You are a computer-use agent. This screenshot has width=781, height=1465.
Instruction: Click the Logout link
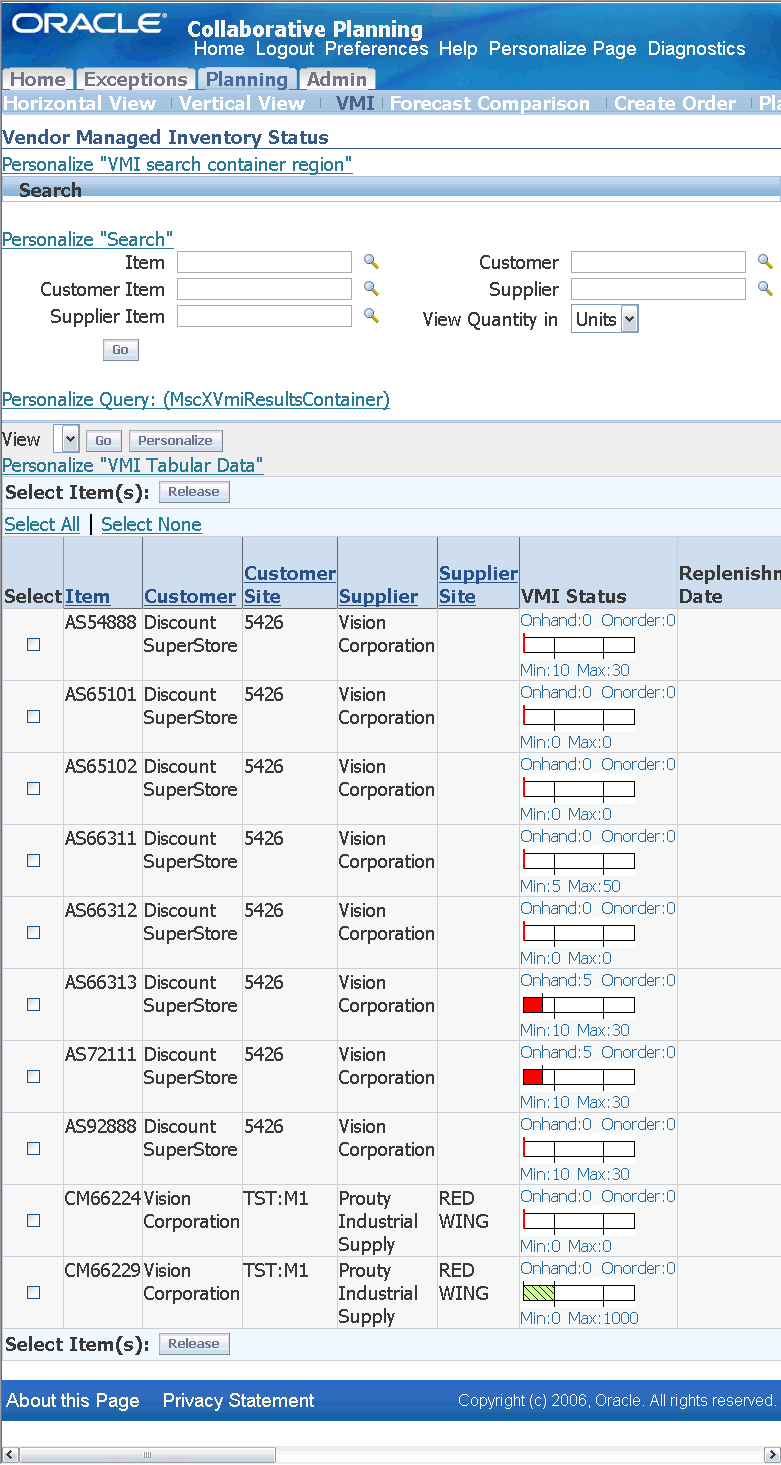[x=285, y=48]
